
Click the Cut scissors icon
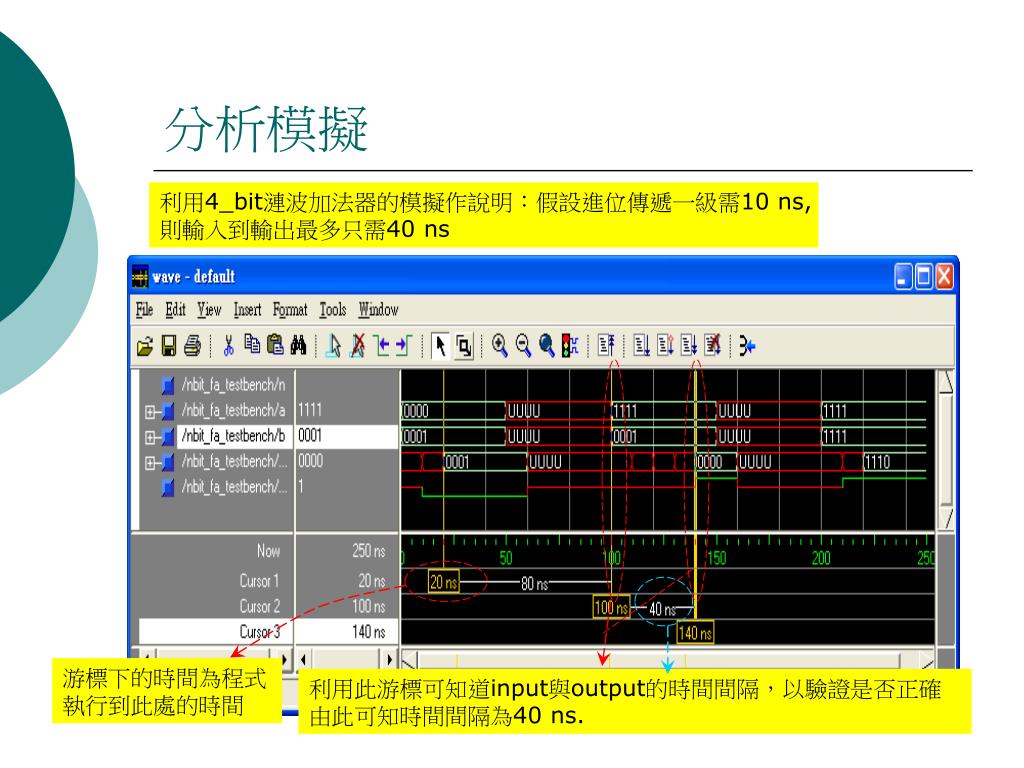click(229, 345)
